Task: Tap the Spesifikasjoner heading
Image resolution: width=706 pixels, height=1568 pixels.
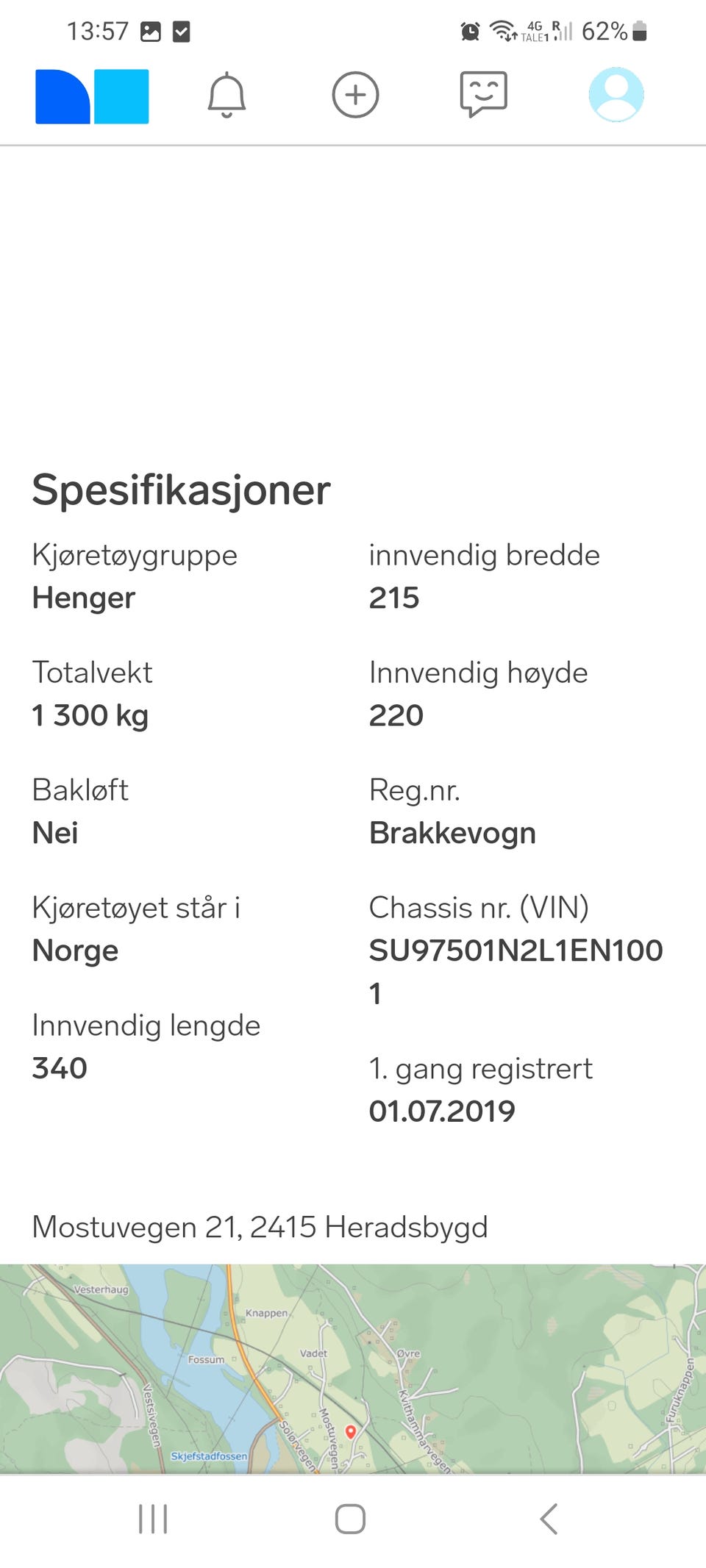Action: pyautogui.click(x=181, y=490)
